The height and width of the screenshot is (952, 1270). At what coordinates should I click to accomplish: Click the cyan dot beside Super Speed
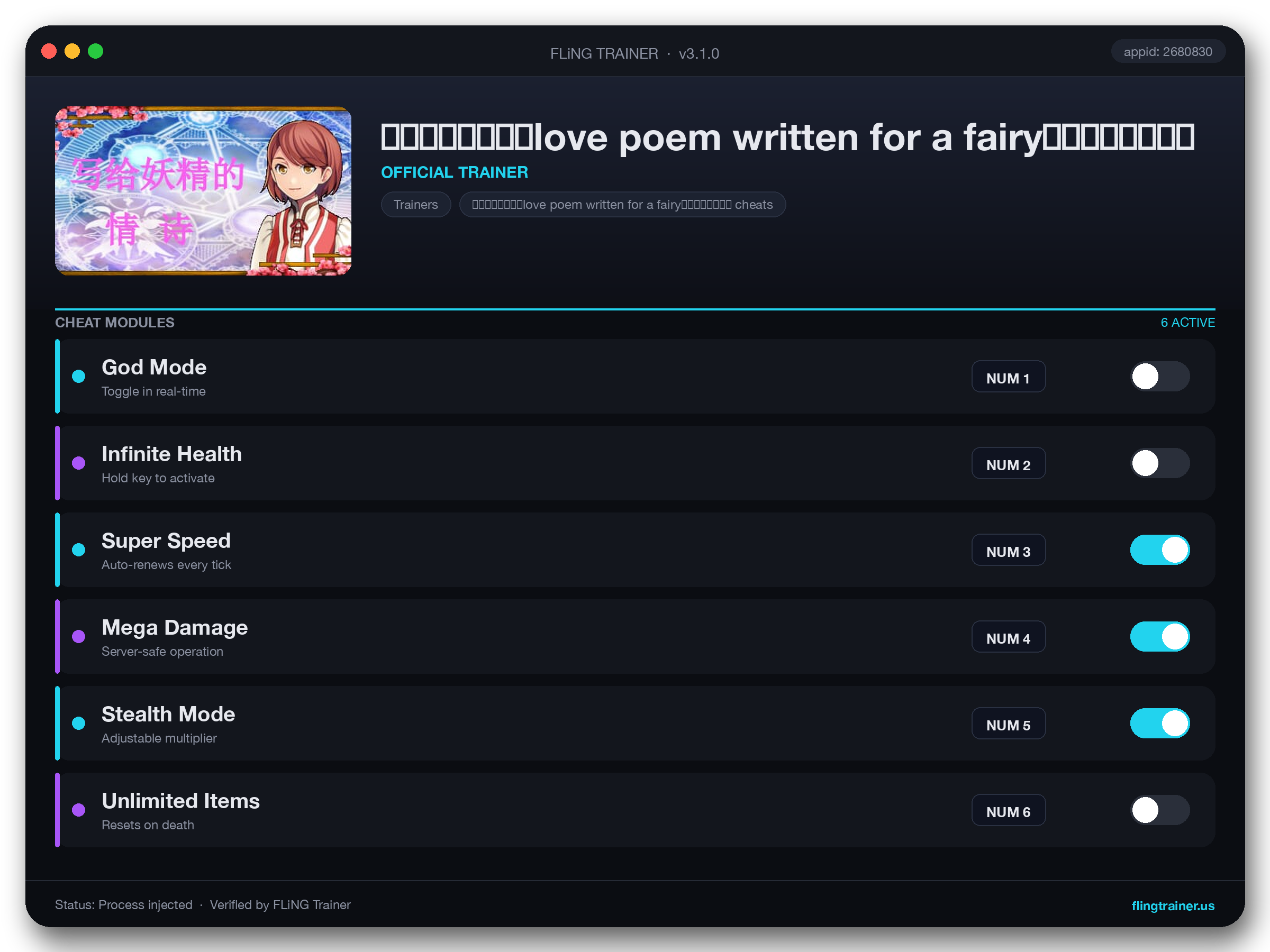point(79,550)
